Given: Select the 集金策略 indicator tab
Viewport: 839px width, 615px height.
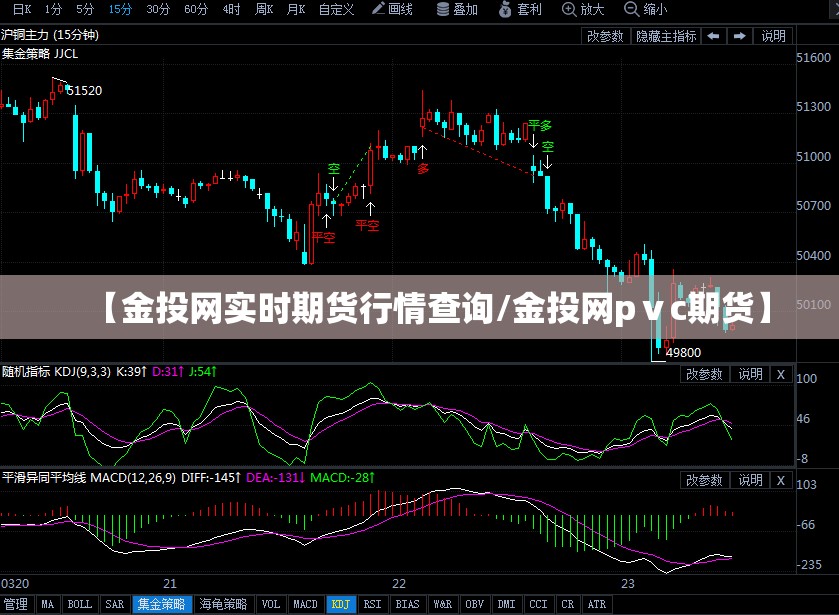Looking at the screenshot, I should click(162, 604).
